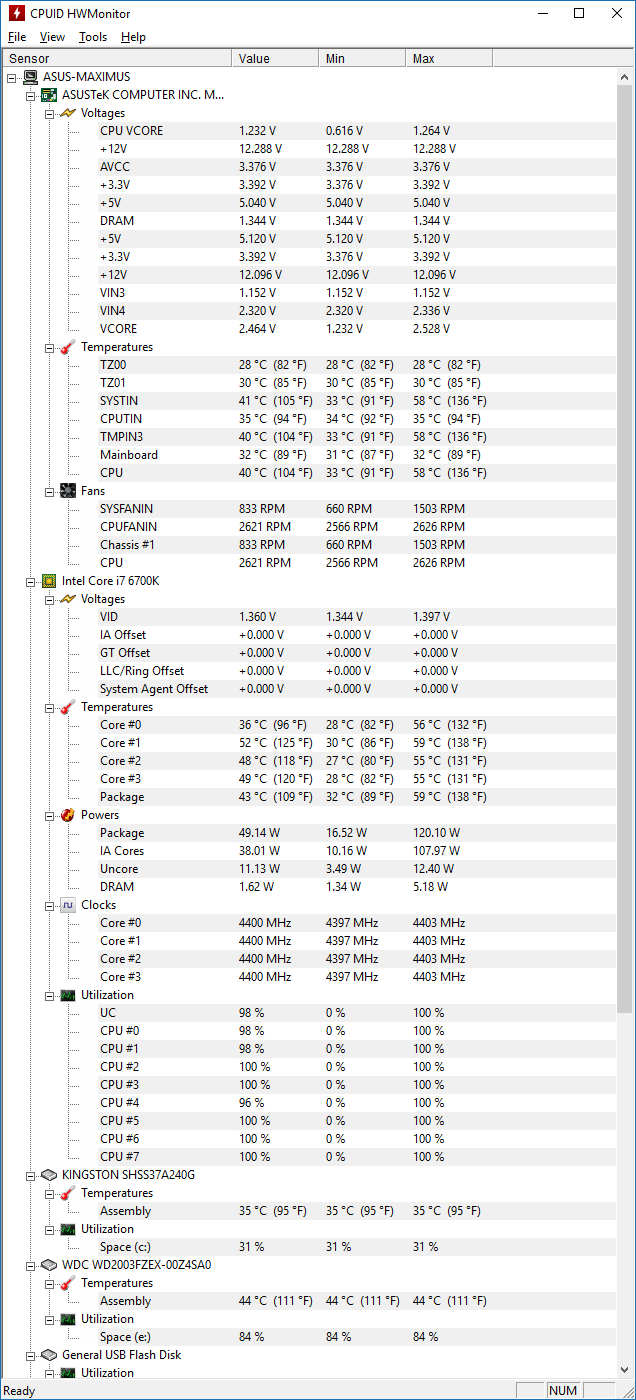Click the NUM status bar indicator
This screenshot has width=636, height=1400.
coord(563,1391)
